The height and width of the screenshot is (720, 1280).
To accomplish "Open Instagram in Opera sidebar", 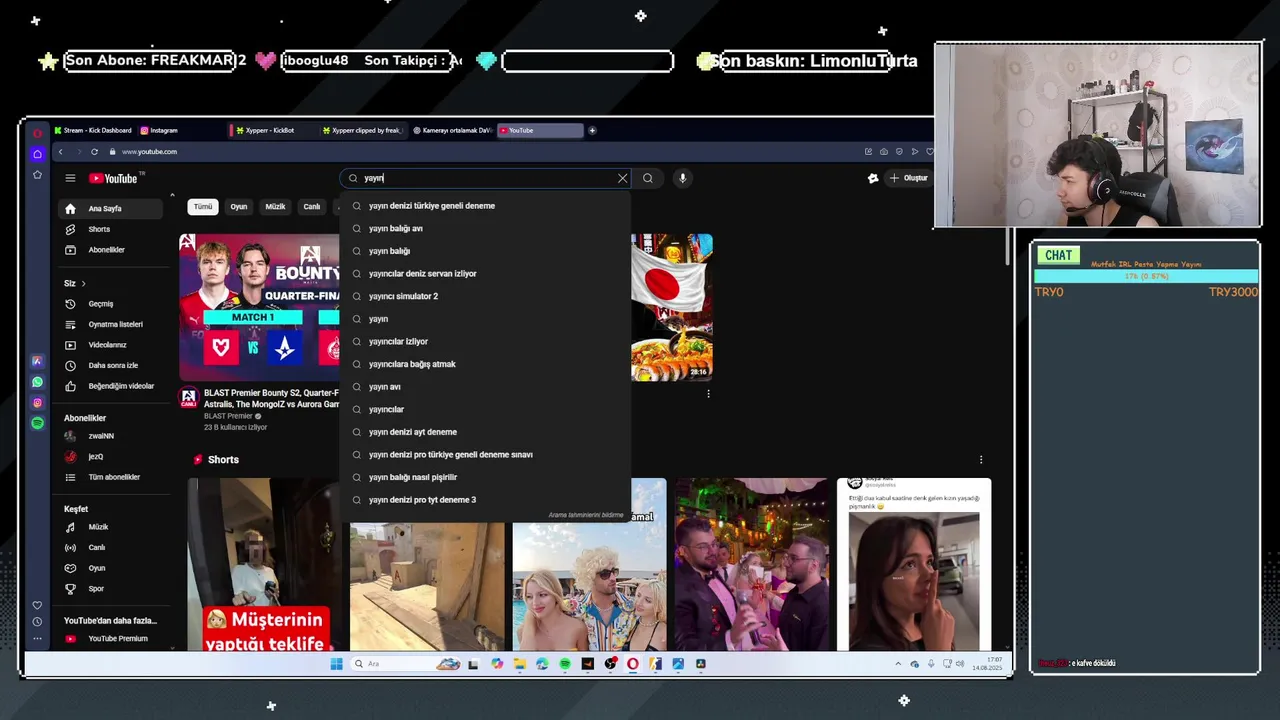I will click(x=37, y=403).
